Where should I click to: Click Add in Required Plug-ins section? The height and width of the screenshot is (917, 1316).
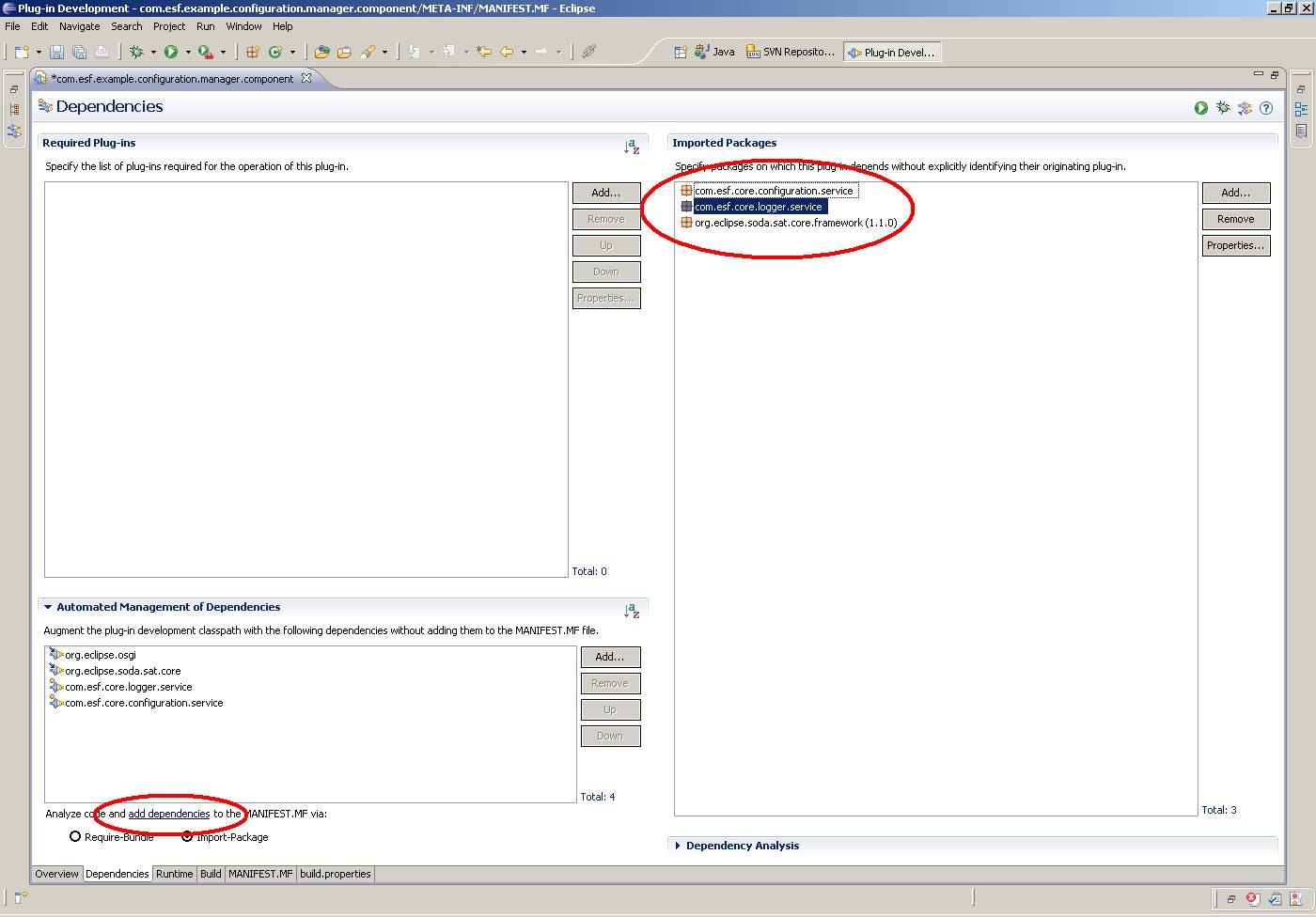(x=606, y=193)
